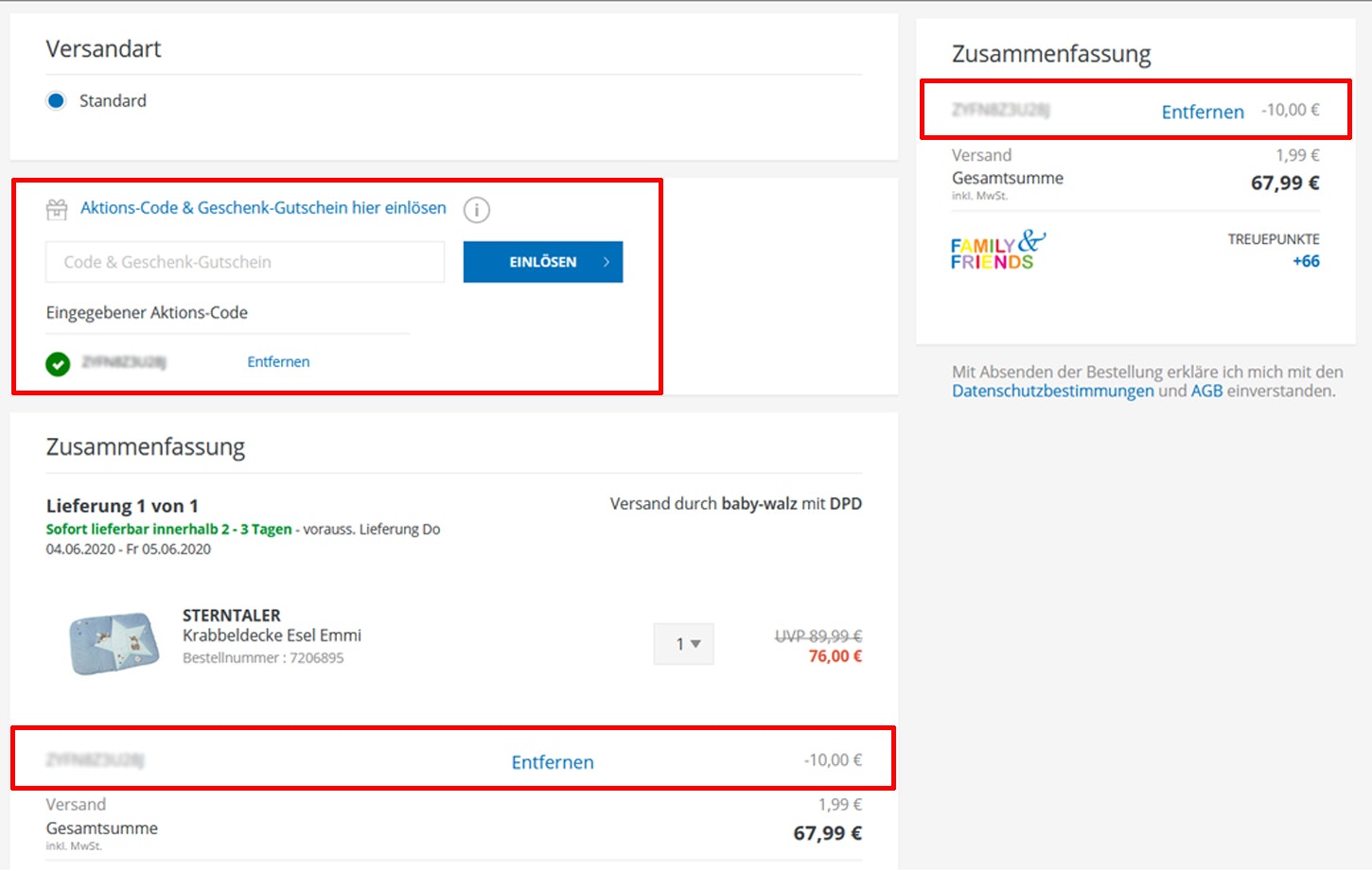Open the Krabbeldecke Esel Emmi product title
Image resolution: width=1372 pixels, height=871 pixels.
272,636
